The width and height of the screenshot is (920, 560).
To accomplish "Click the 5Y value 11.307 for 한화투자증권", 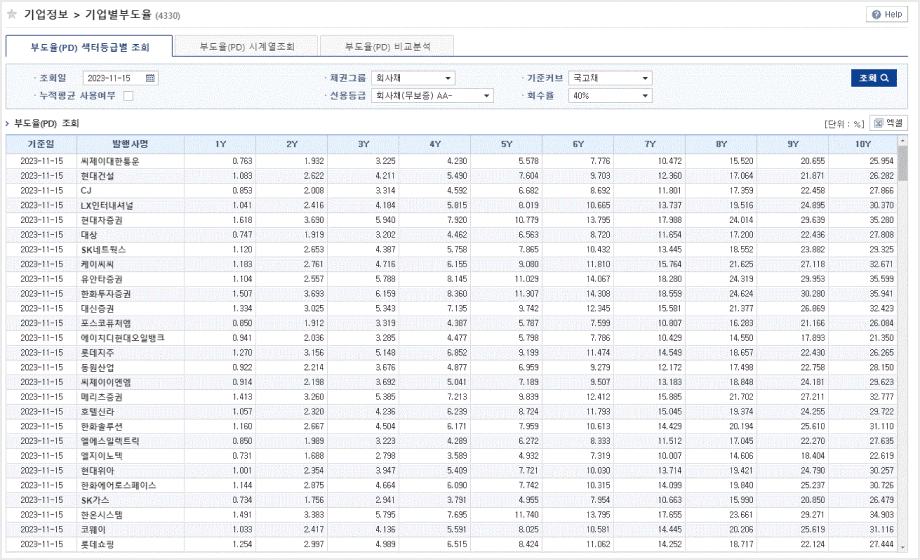I will (x=526, y=294).
